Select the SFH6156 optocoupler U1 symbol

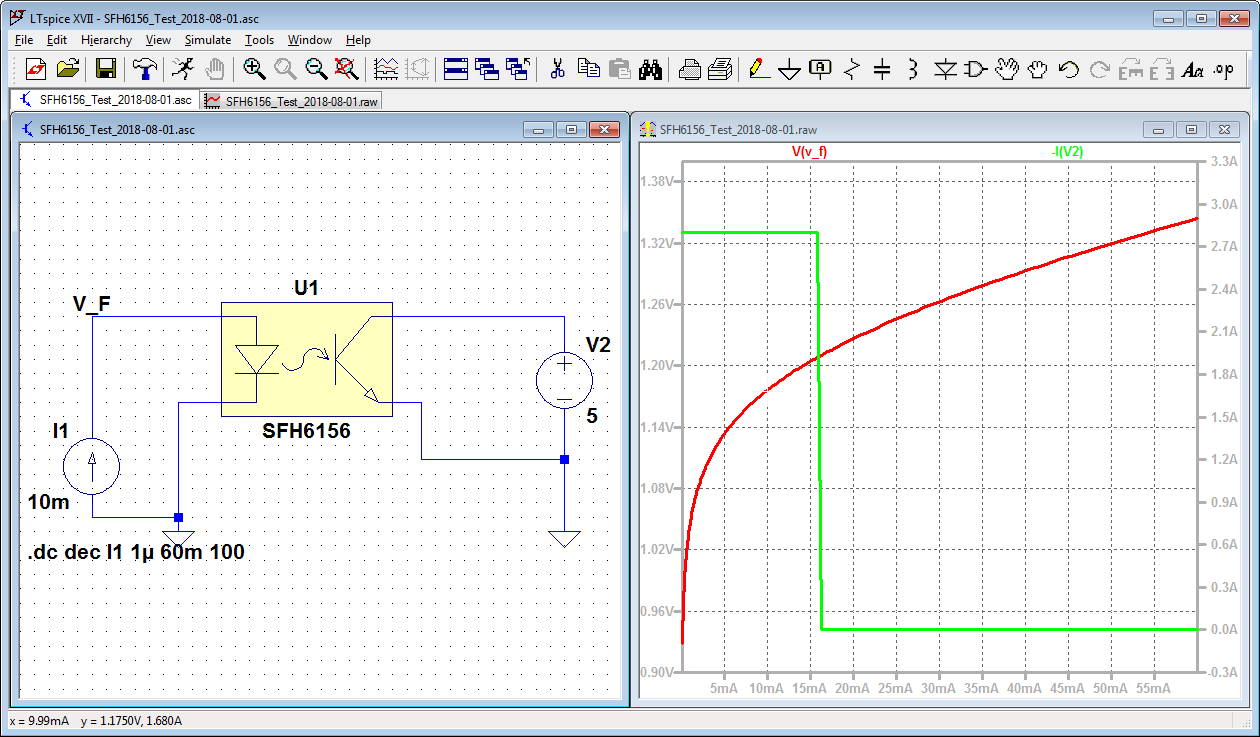click(306, 358)
